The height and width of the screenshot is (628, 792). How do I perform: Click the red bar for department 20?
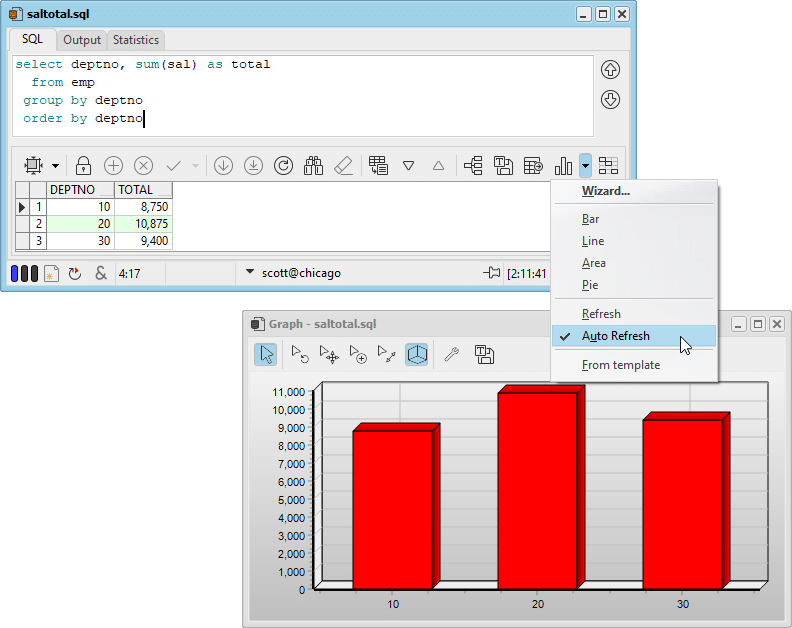click(x=537, y=491)
